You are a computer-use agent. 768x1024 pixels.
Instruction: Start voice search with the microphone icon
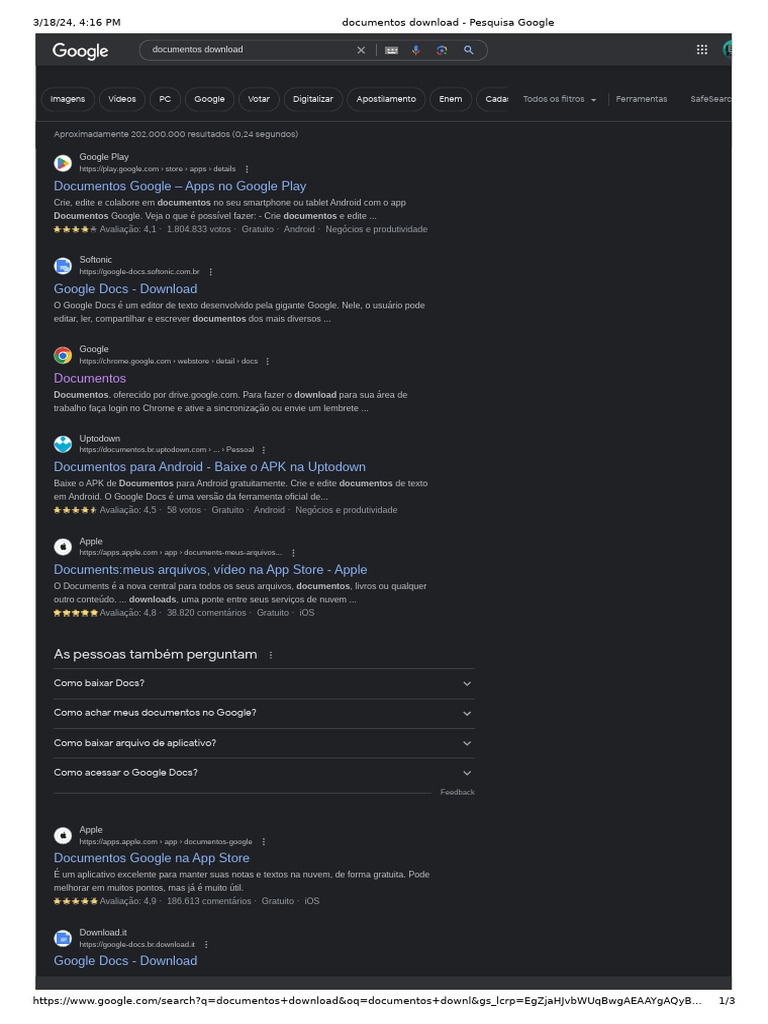[x=416, y=50]
